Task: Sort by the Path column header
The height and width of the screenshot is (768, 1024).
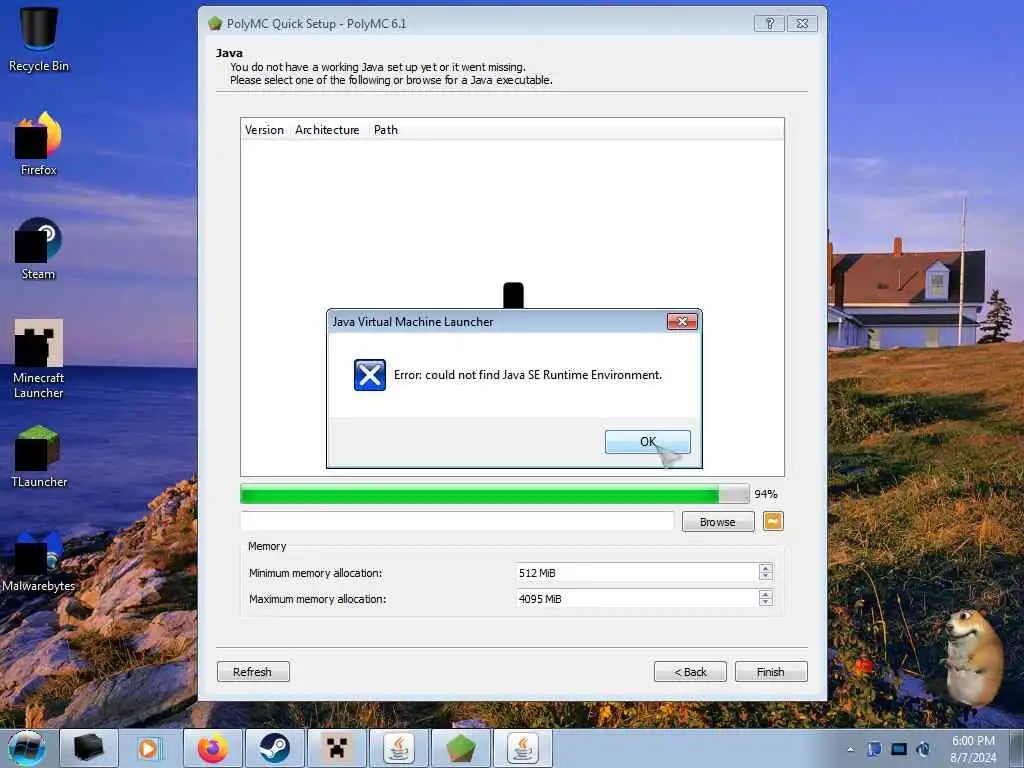Action: pyautogui.click(x=386, y=130)
